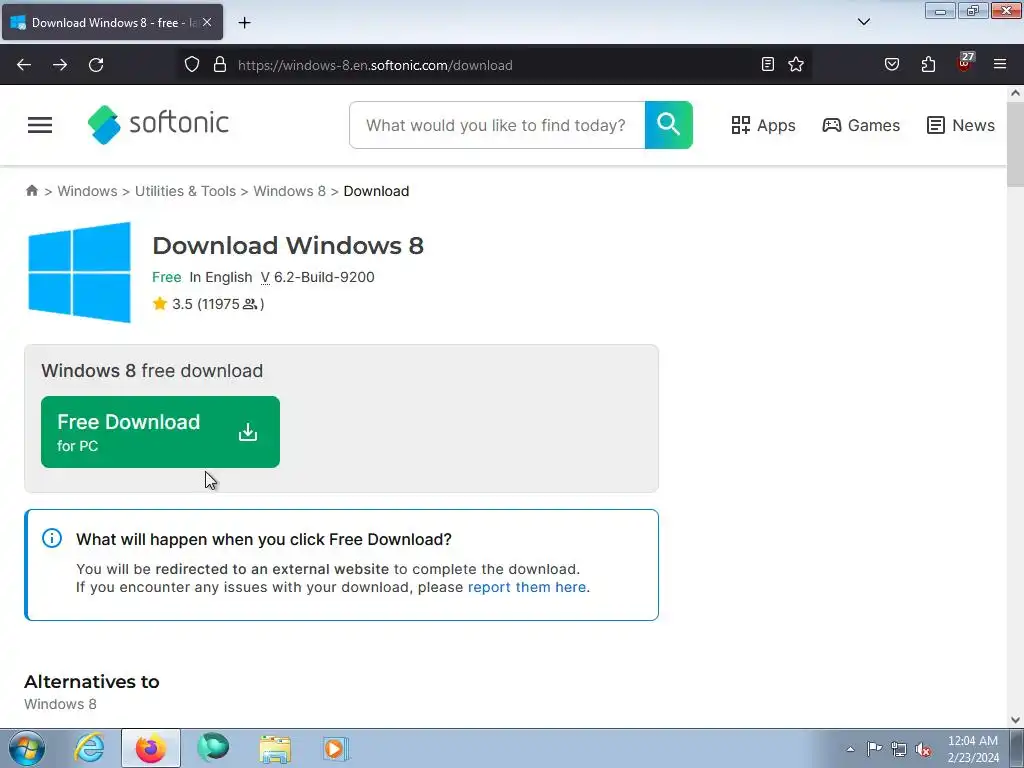Click the Windows 8 logo image

tap(79, 272)
